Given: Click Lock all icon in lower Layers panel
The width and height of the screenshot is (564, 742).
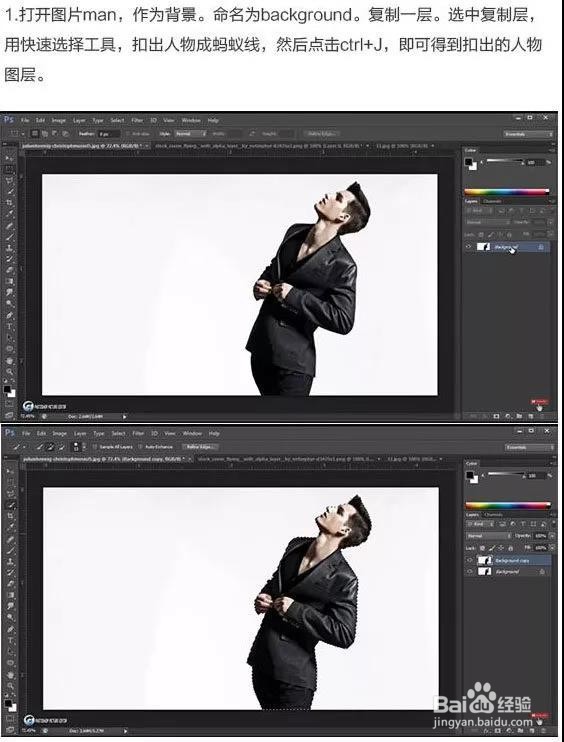Looking at the screenshot, I should coord(511,548).
